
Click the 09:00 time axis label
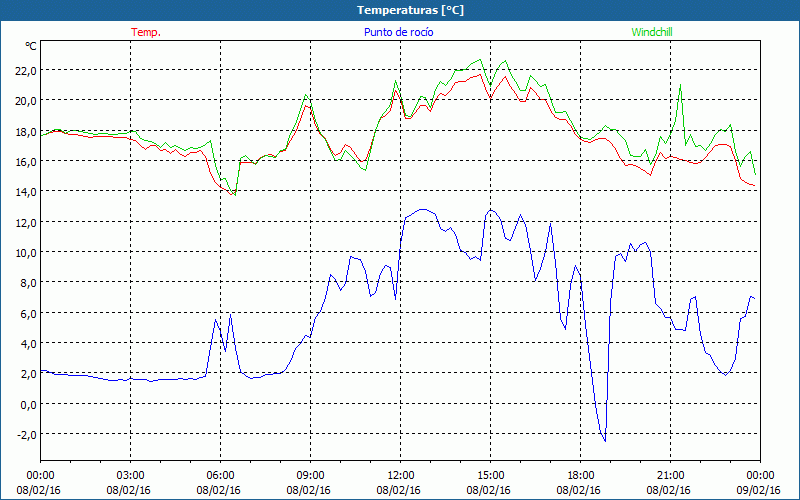point(310,476)
